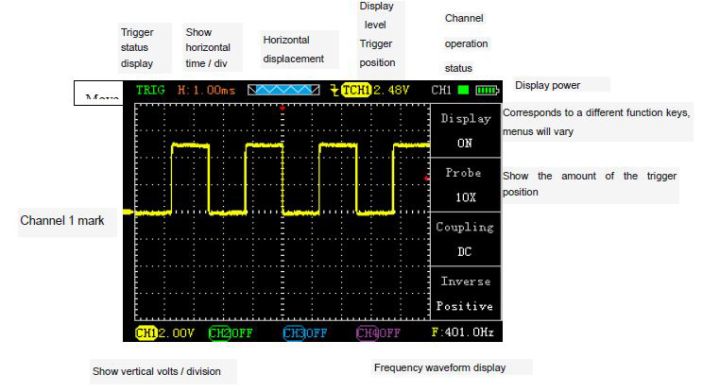Open the H: 1.00ms time base setting
Viewport: 720px width, 392px height.
pyautogui.click(x=206, y=90)
